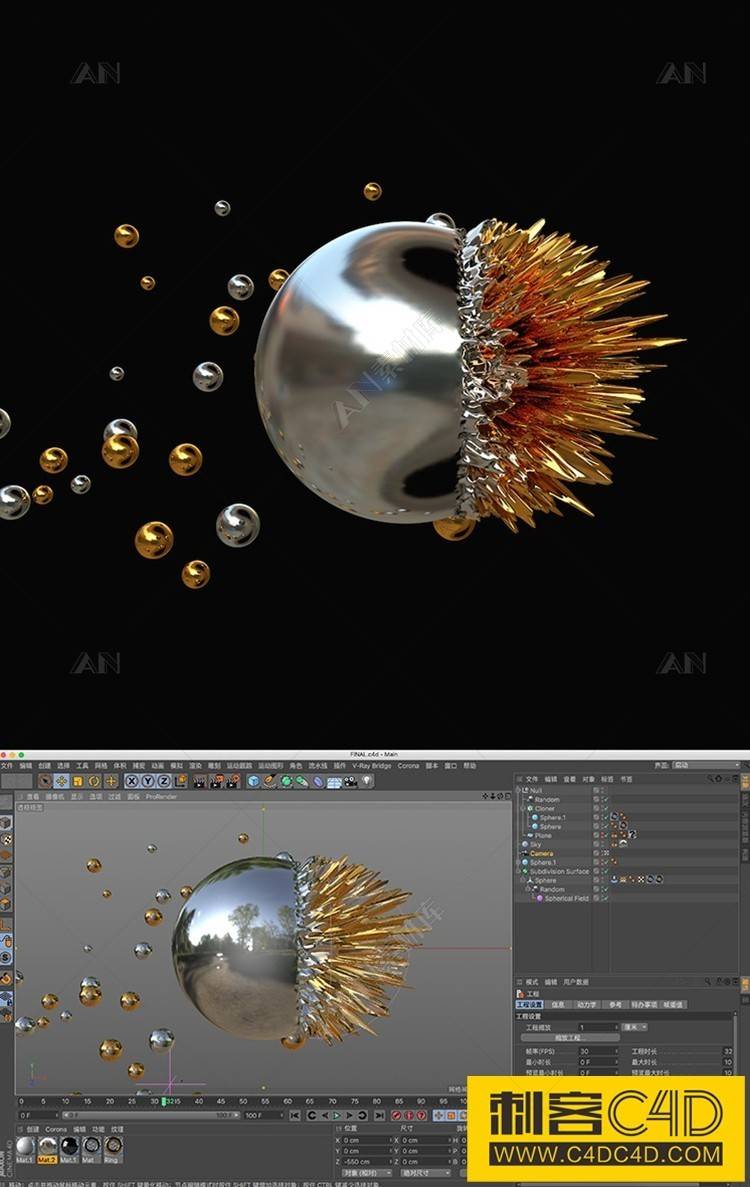Add a light object from toolbar
This screenshot has height=1187, width=750.
coord(366,781)
